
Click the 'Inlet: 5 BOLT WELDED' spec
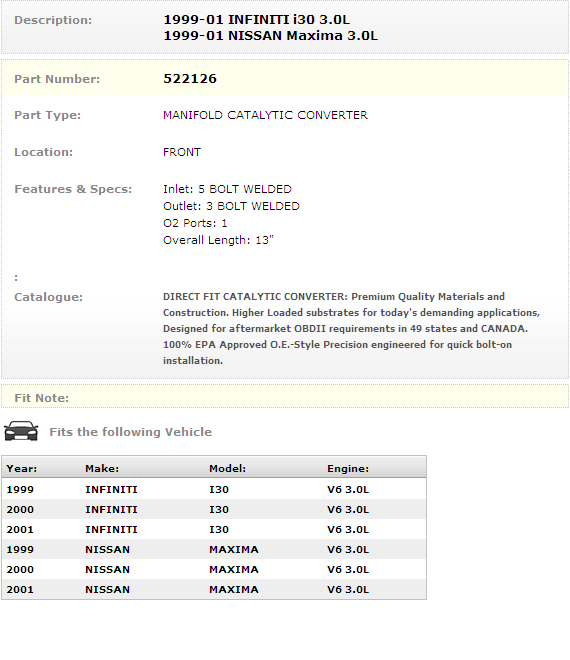coord(227,189)
